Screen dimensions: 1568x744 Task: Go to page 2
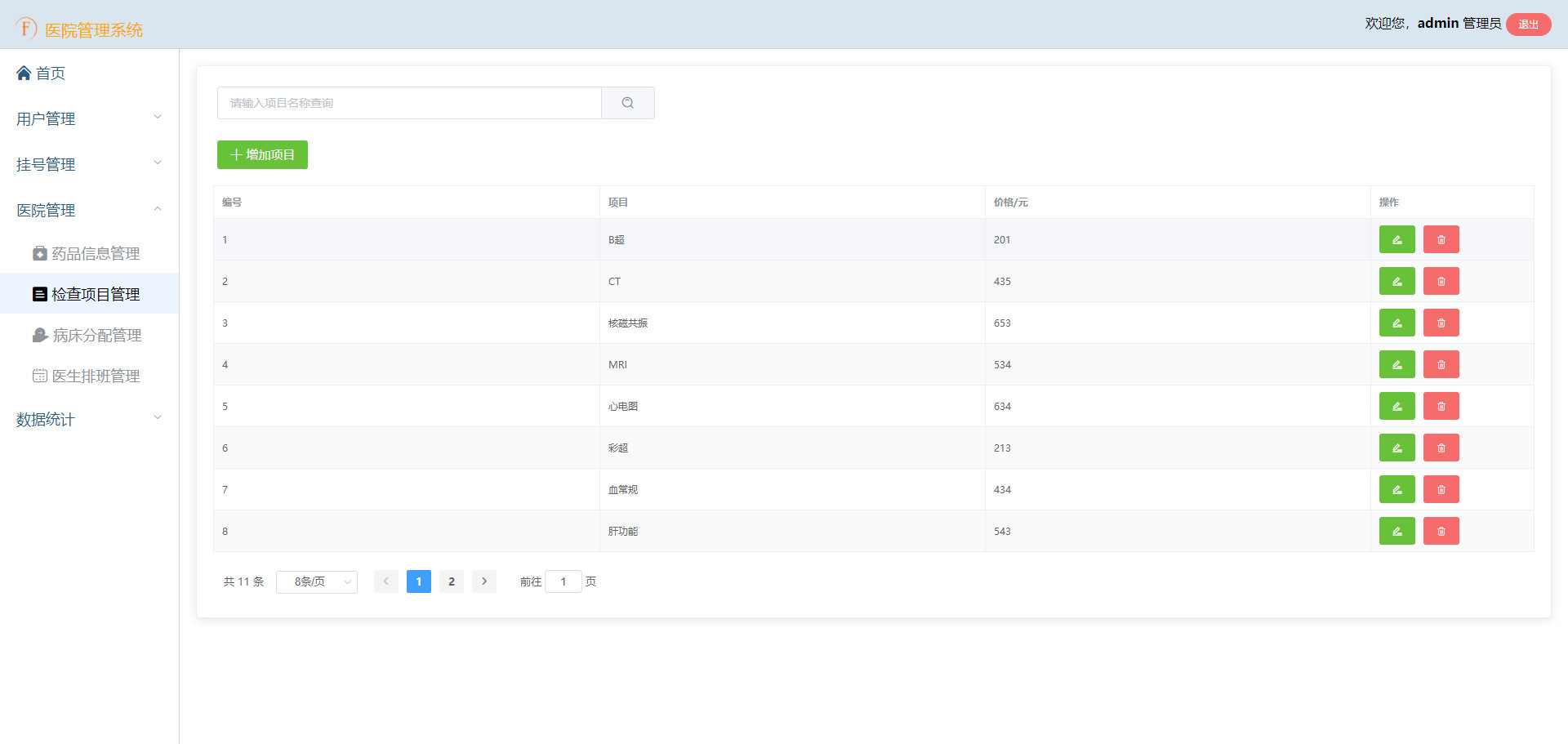click(452, 581)
